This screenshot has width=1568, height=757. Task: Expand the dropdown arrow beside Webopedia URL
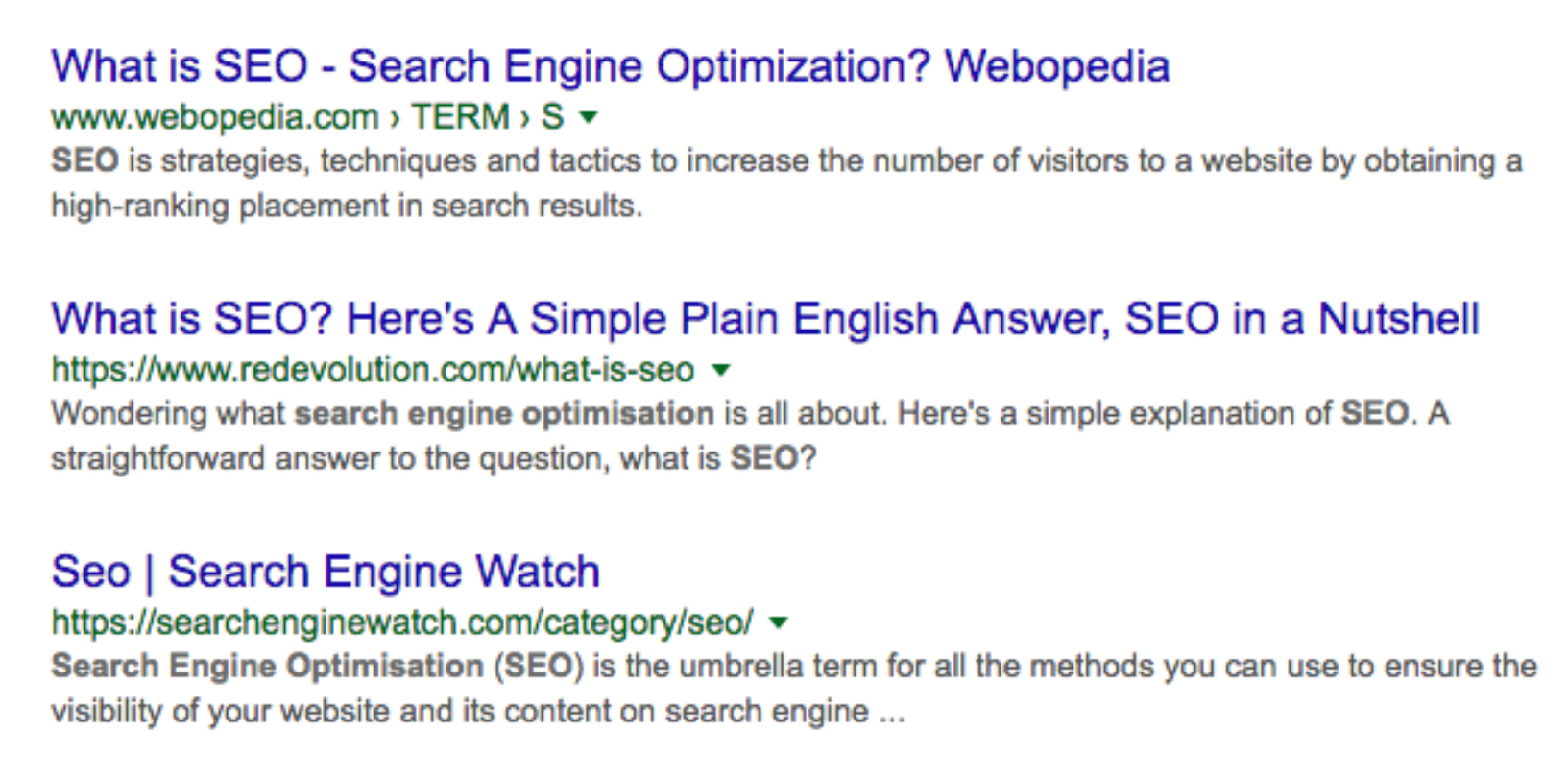tap(590, 118)
